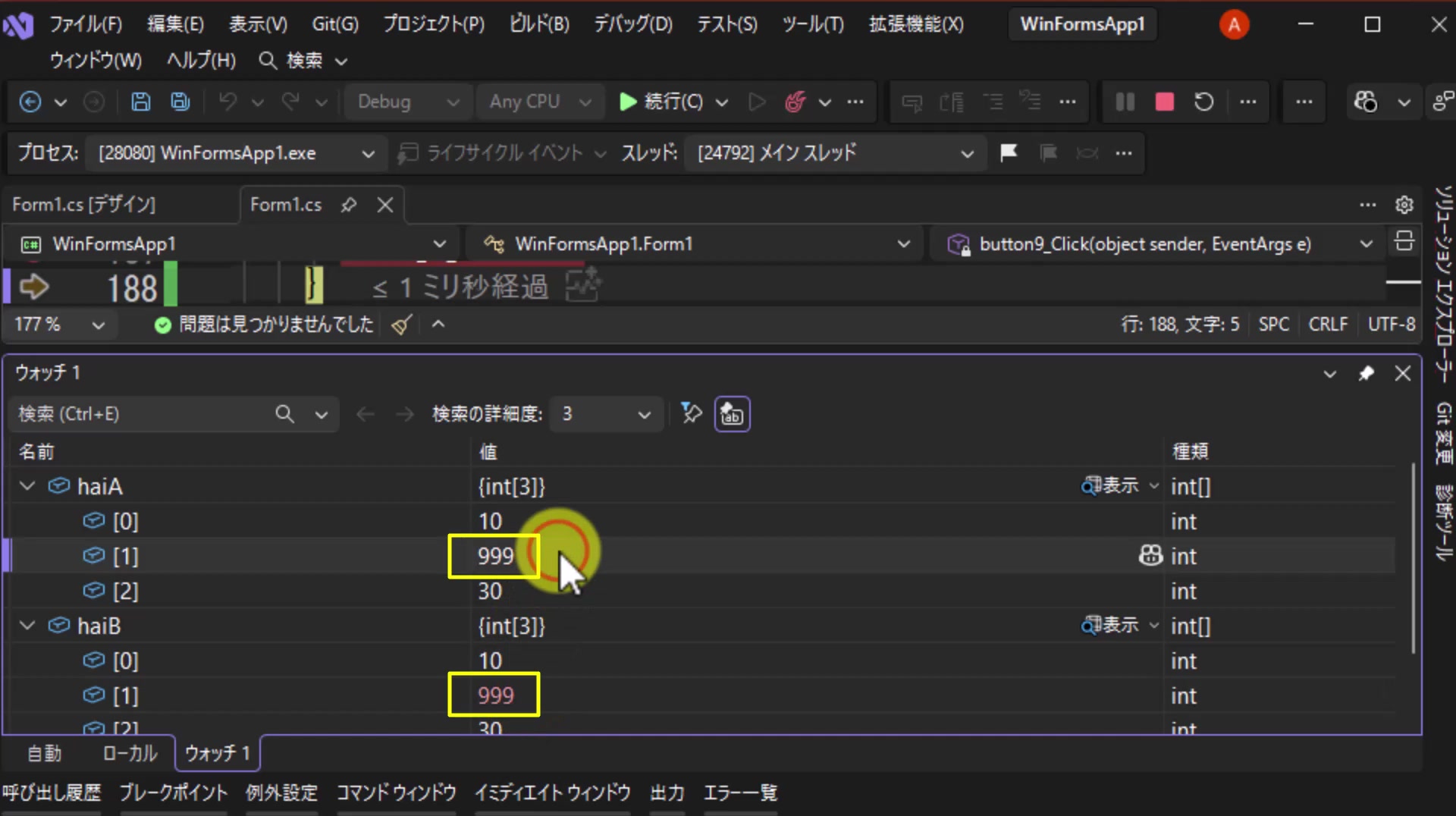Switch to the ローカル tab

pos(130,753)
